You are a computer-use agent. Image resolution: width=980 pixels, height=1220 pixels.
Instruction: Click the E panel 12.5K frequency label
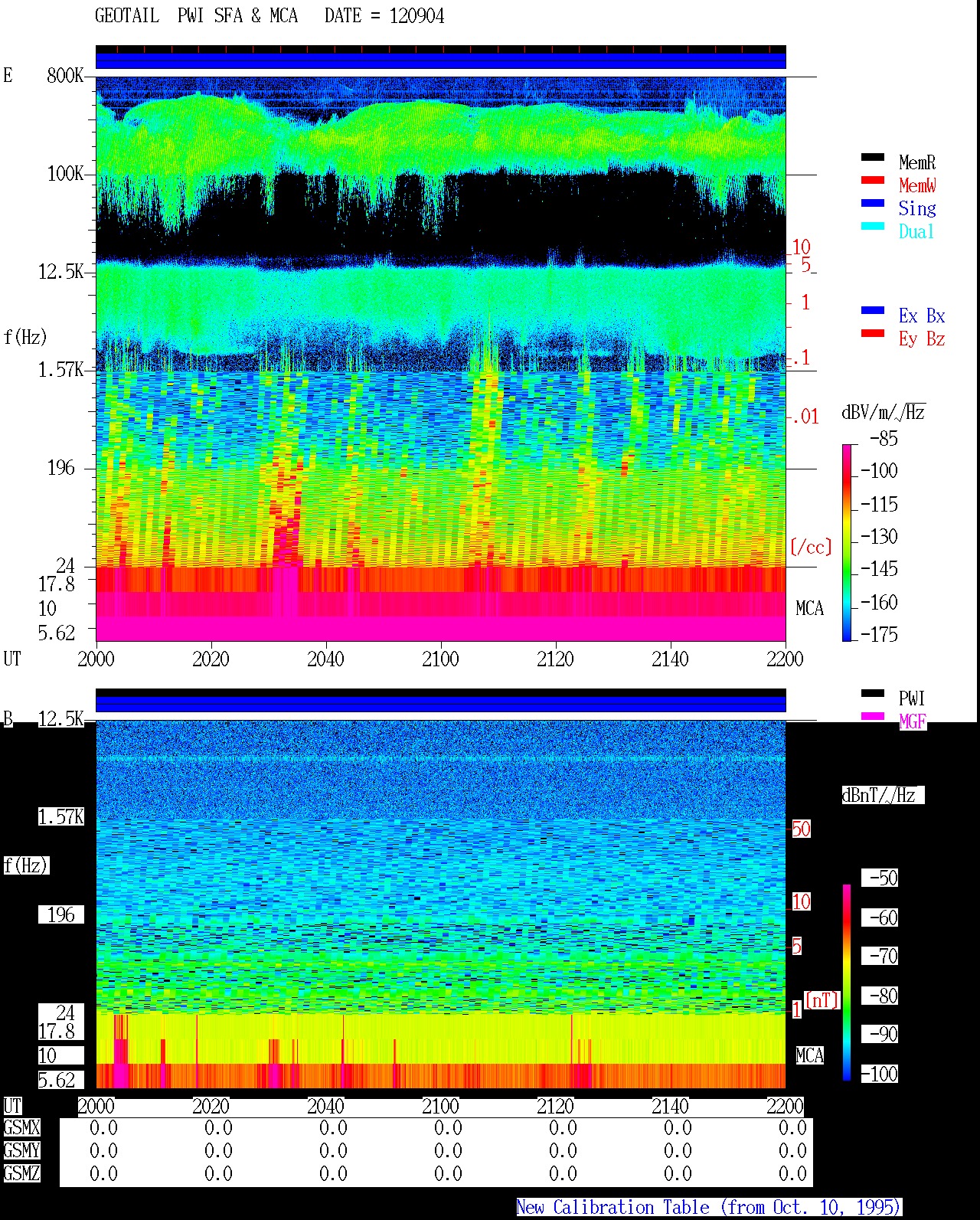60,271
